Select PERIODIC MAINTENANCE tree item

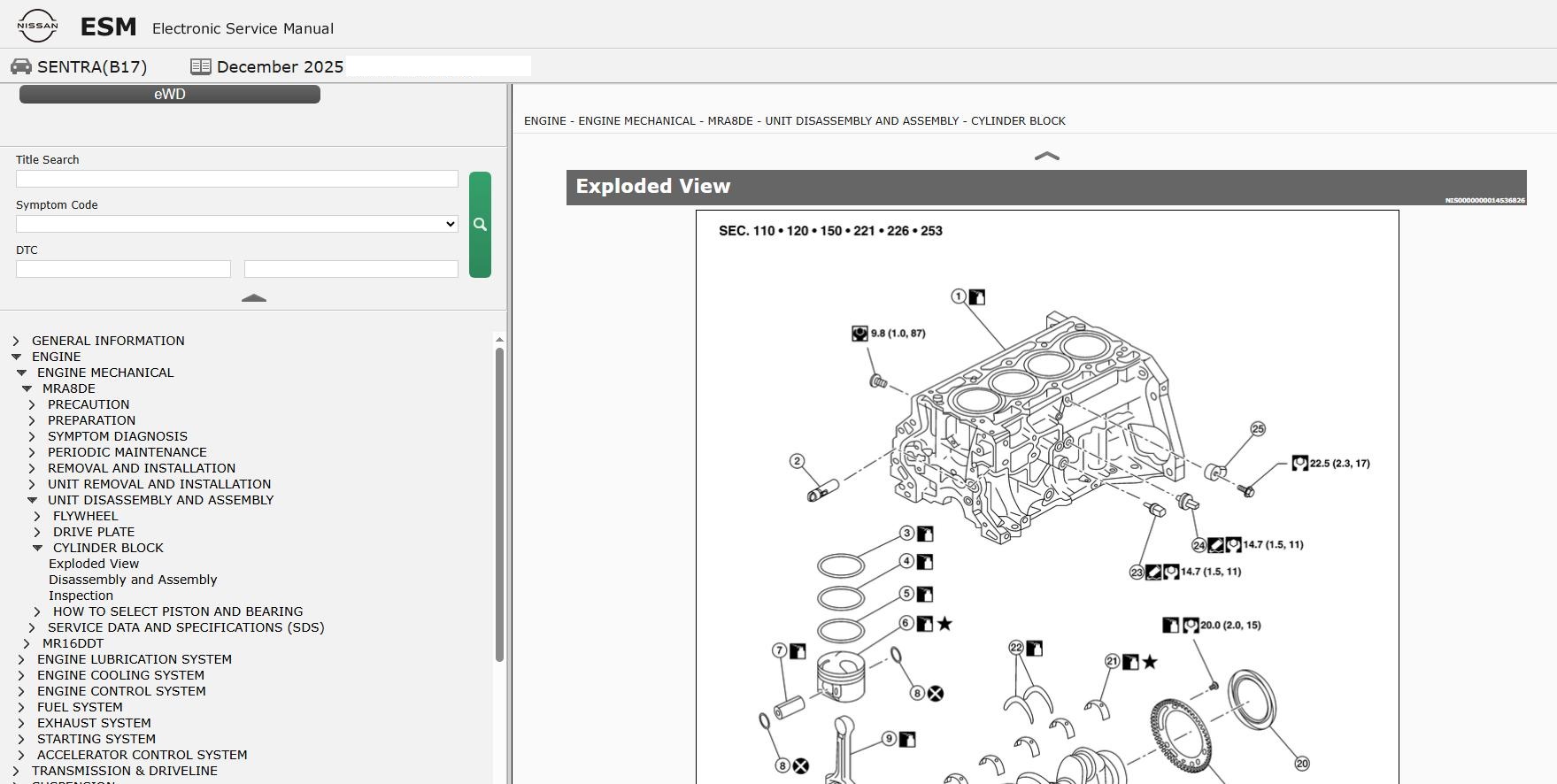pyautogui.click(x=127, y=452)
